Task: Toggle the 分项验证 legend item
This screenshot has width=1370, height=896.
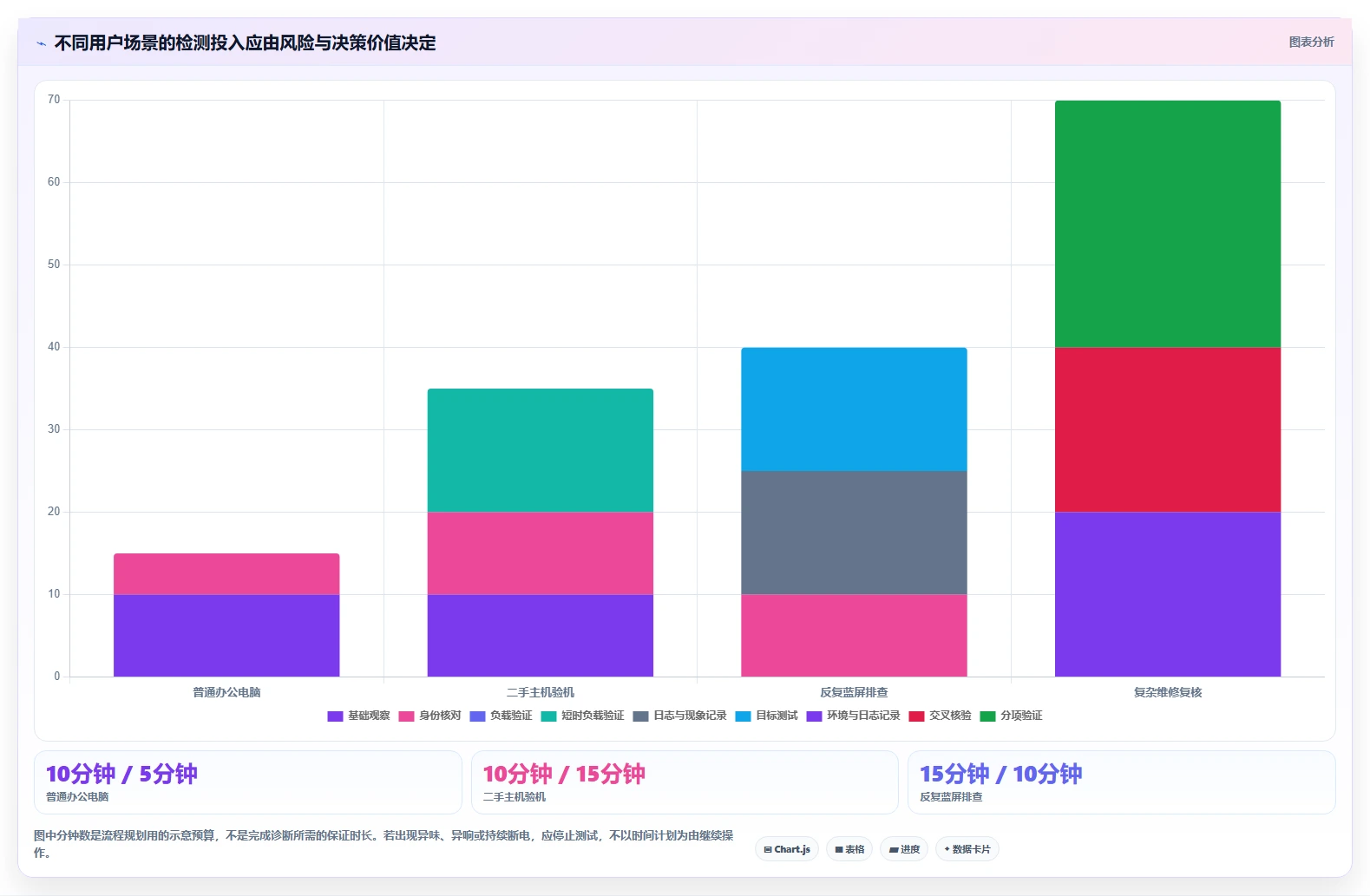Action: coord(1012,716)
